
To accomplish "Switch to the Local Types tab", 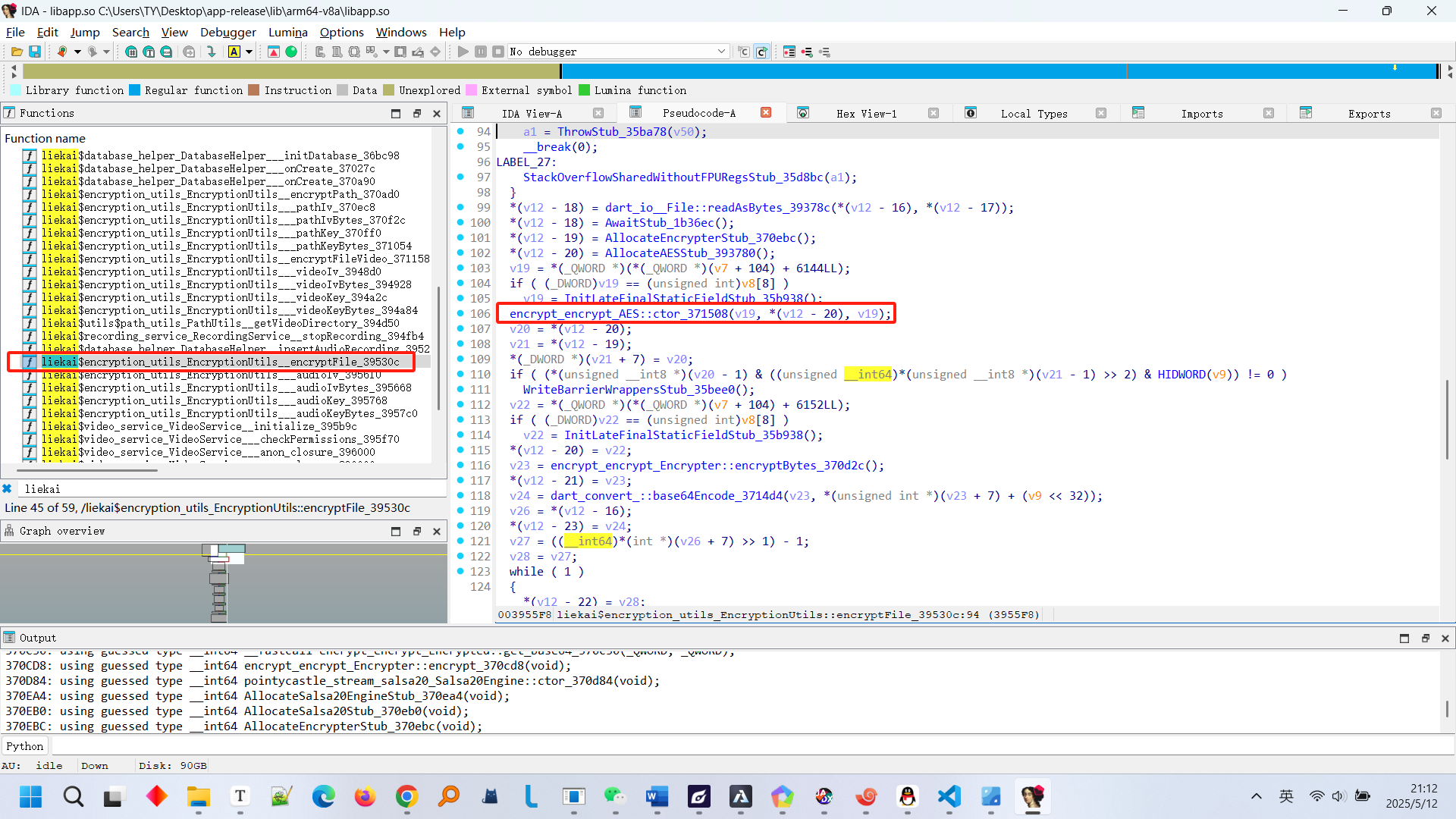I will [1034, 114].
